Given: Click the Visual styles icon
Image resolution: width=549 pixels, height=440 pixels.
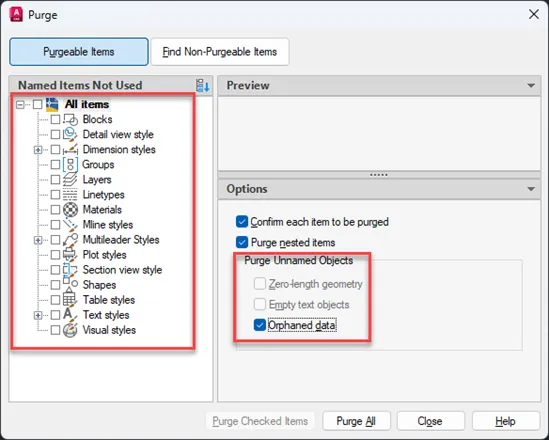Looking at the screenshot, I should tap(70, 330).
